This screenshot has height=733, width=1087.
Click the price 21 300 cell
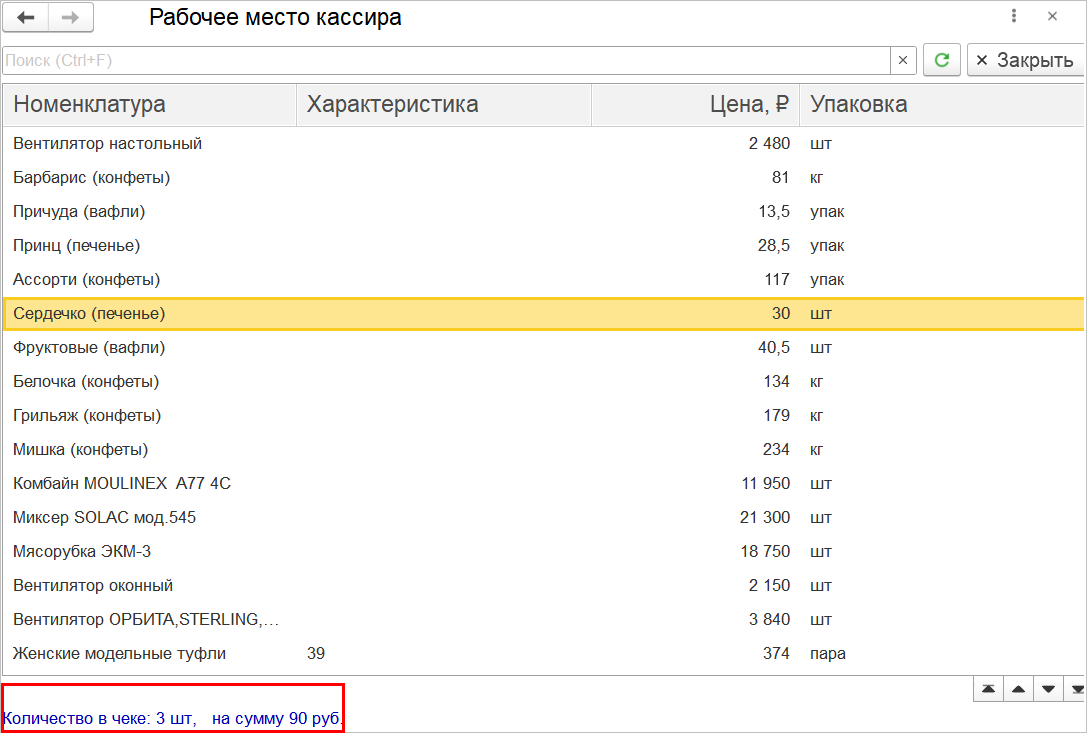(695, 517)
